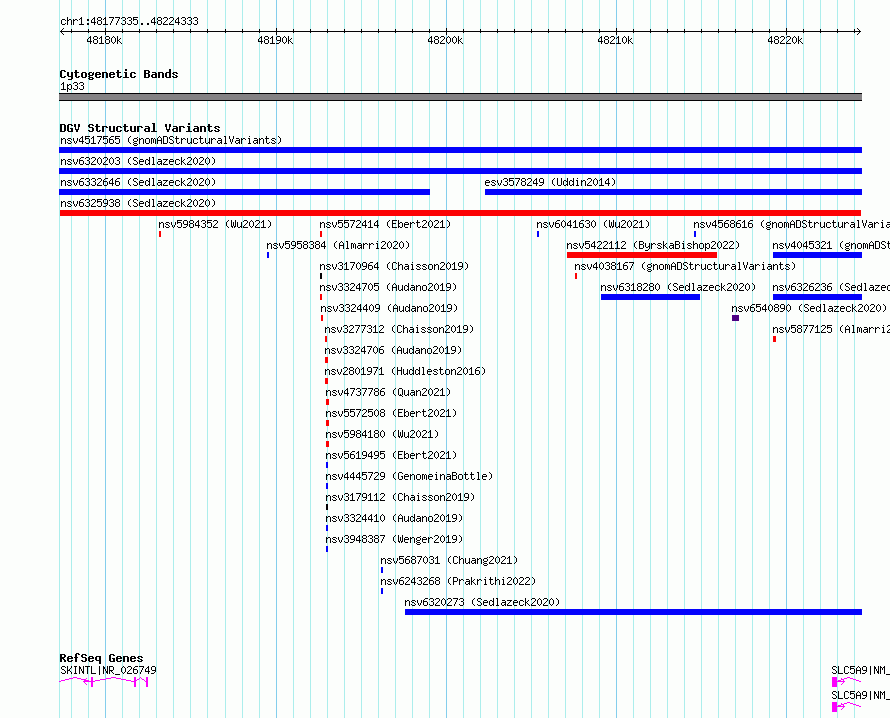Click the 1p33 band label
890x718 pixels.
[x=72, y=86]
